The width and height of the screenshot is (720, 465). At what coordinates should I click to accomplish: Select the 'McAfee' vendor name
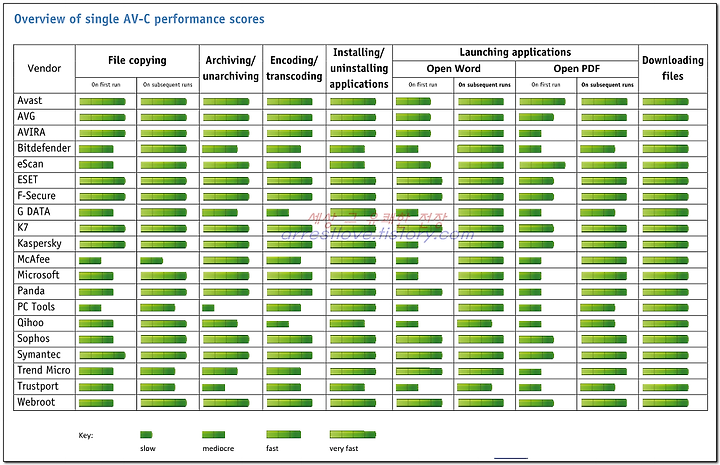[x=34, y=259]
